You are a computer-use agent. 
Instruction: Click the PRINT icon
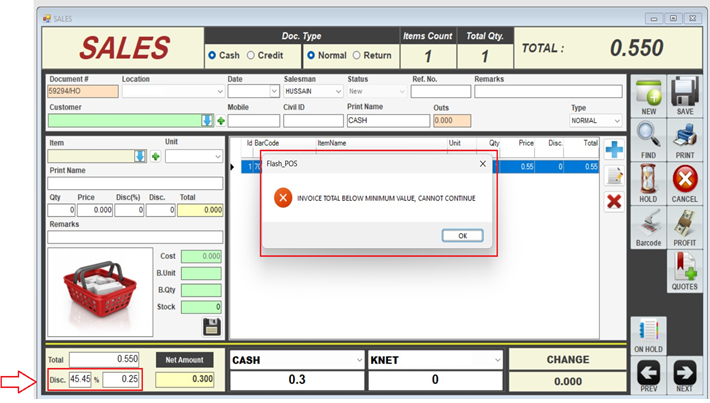685,136
